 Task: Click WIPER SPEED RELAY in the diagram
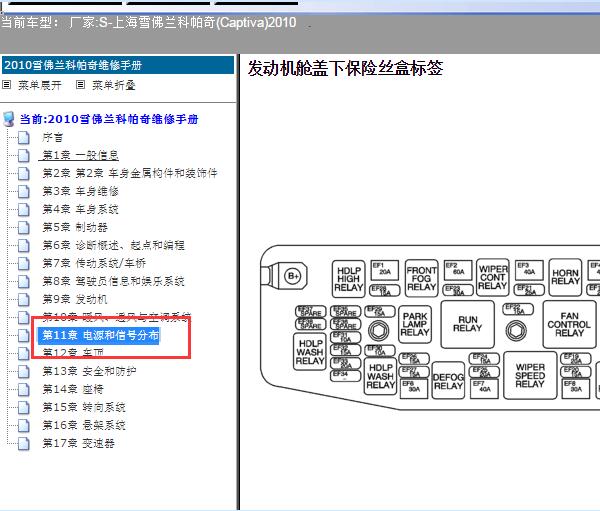pyautogui.click(x=530, y=375)
